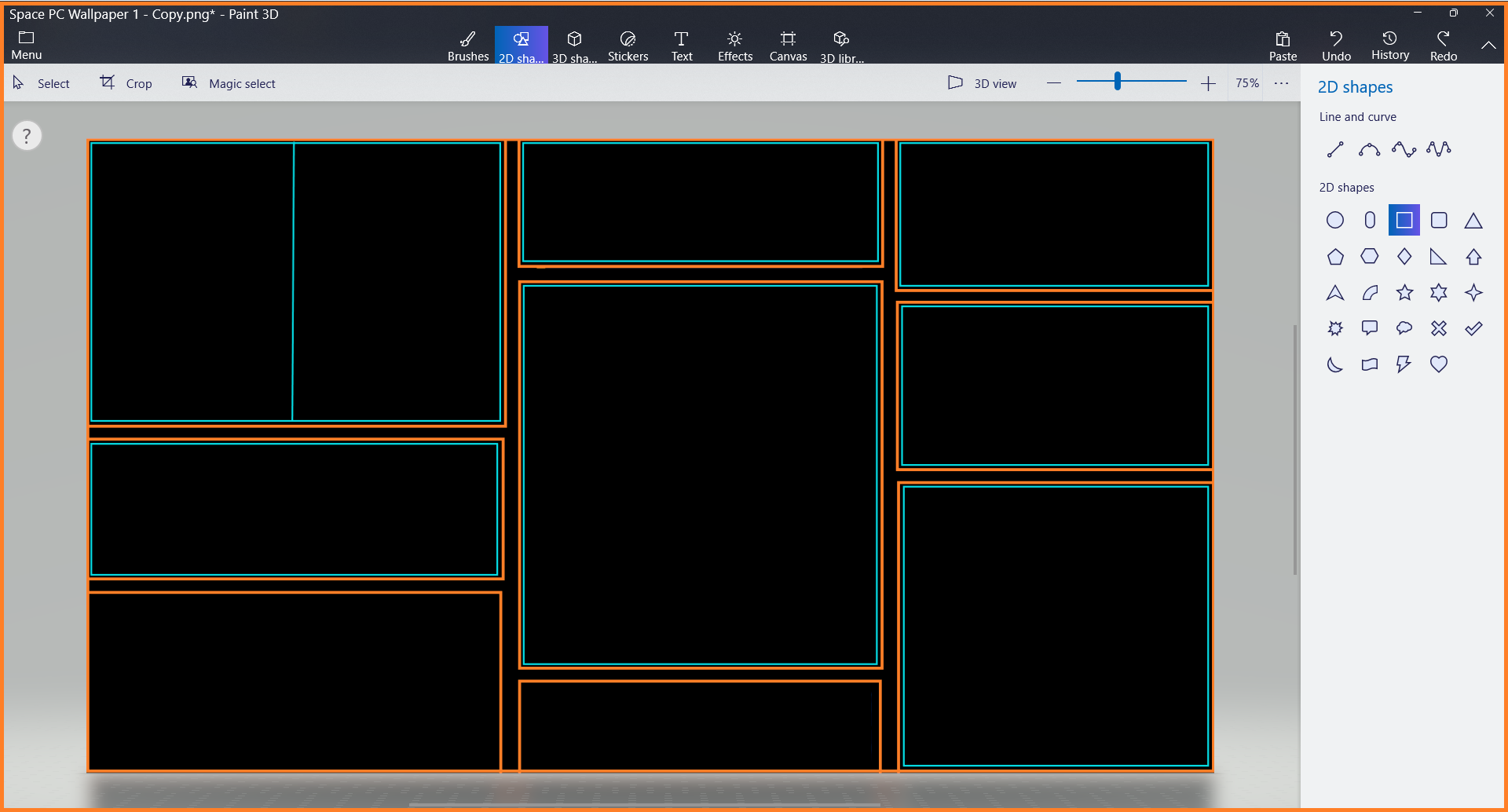Open the Canvas tab
Screen dimensions: 1508x812
[789, 46]
